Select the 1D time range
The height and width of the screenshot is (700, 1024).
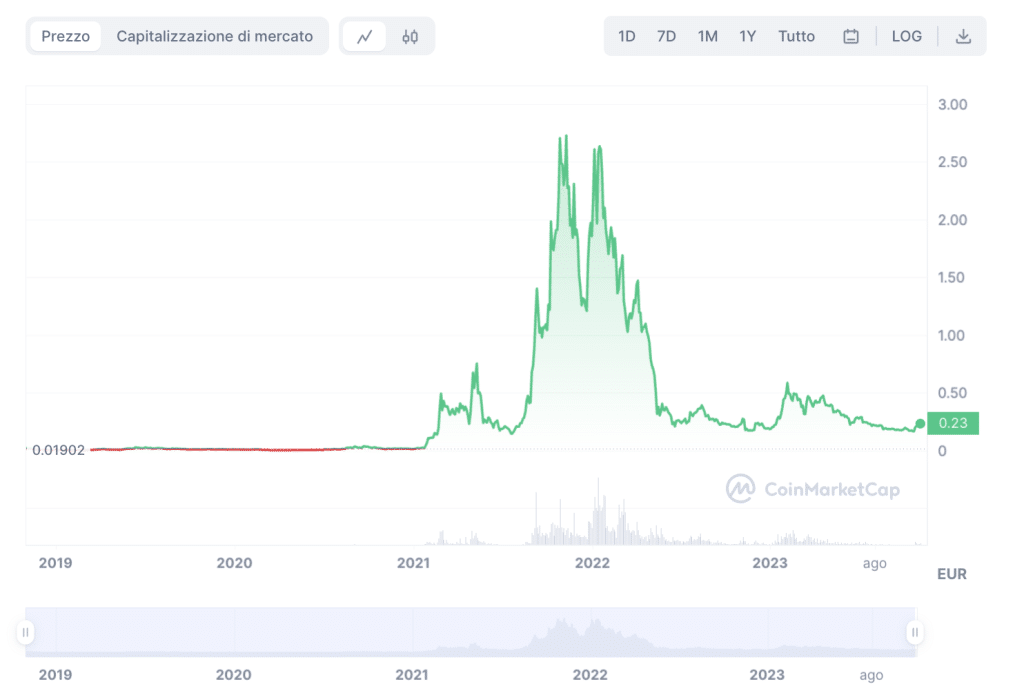pos(625,35)
